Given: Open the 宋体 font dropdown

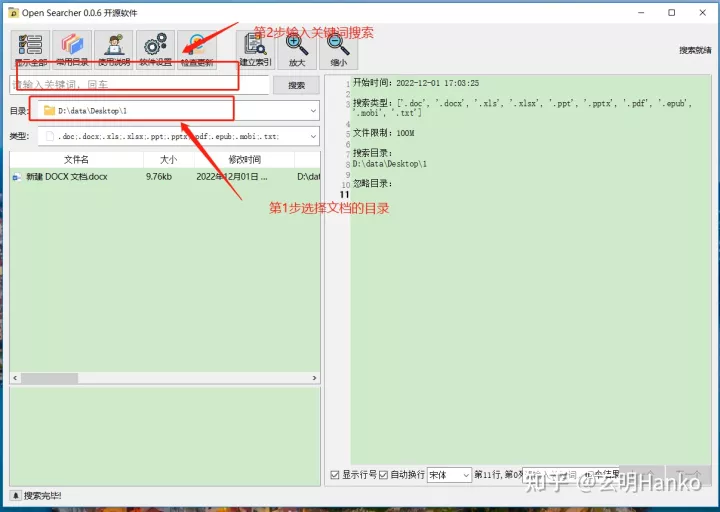Looking at the screenshot, I should [x=449, y=475].
